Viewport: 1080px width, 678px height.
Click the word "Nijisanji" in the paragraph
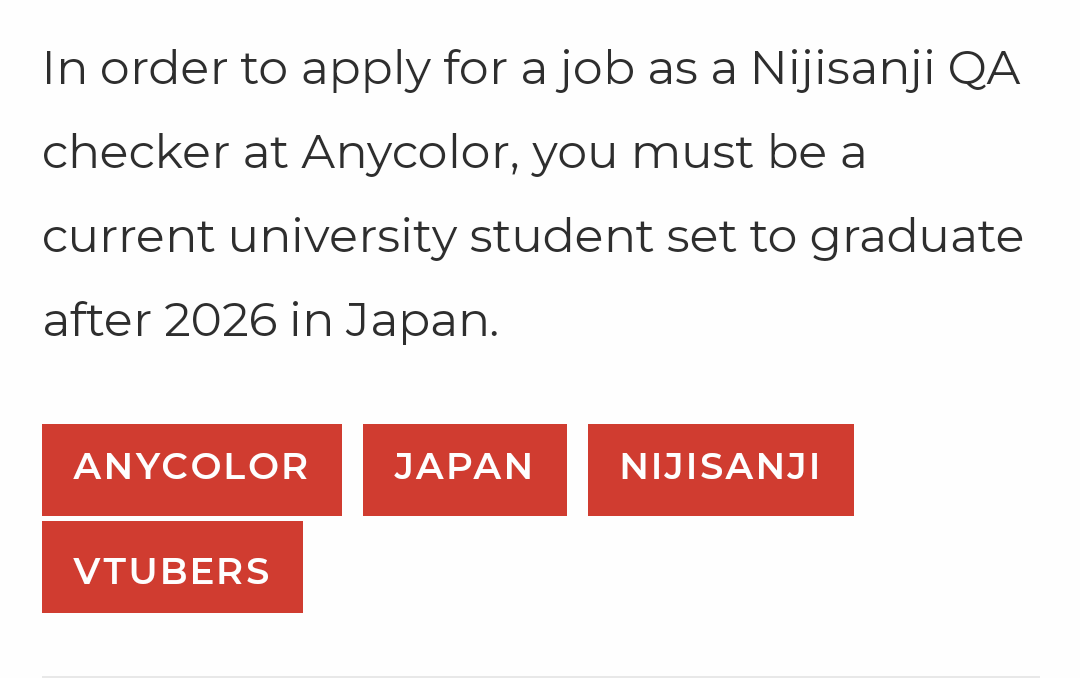842,70
